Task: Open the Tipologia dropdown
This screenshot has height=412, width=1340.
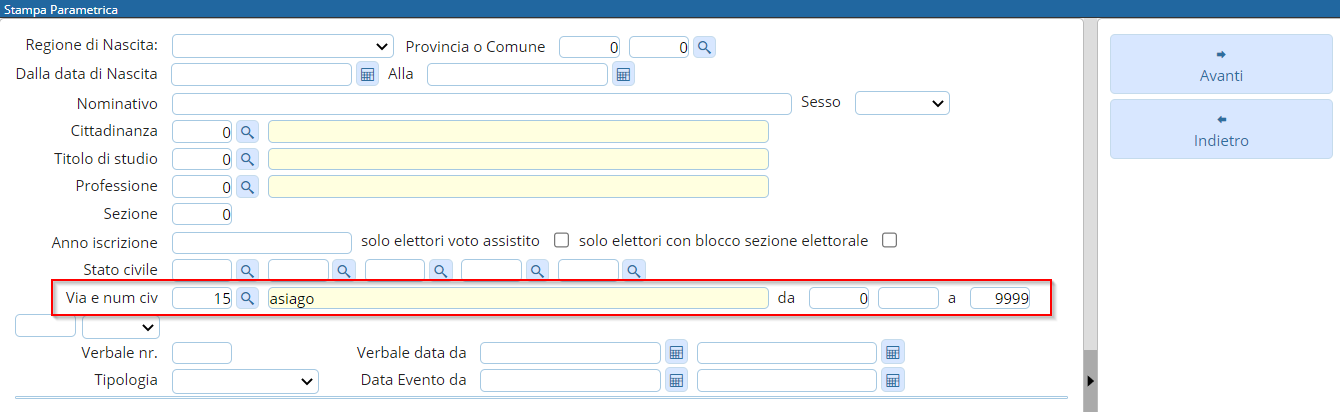Action: tap(246, 381)
